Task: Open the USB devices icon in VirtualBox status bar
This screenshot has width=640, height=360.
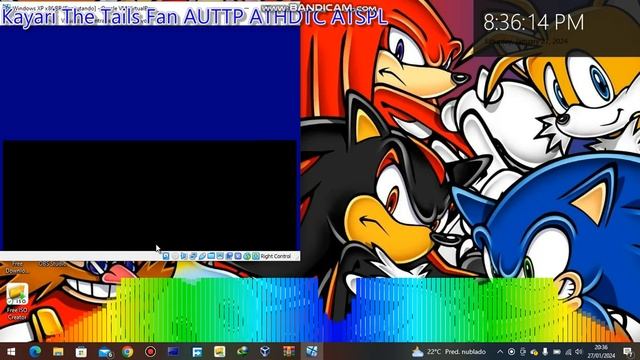Action: pyautogui.click(x=202, y=256)
